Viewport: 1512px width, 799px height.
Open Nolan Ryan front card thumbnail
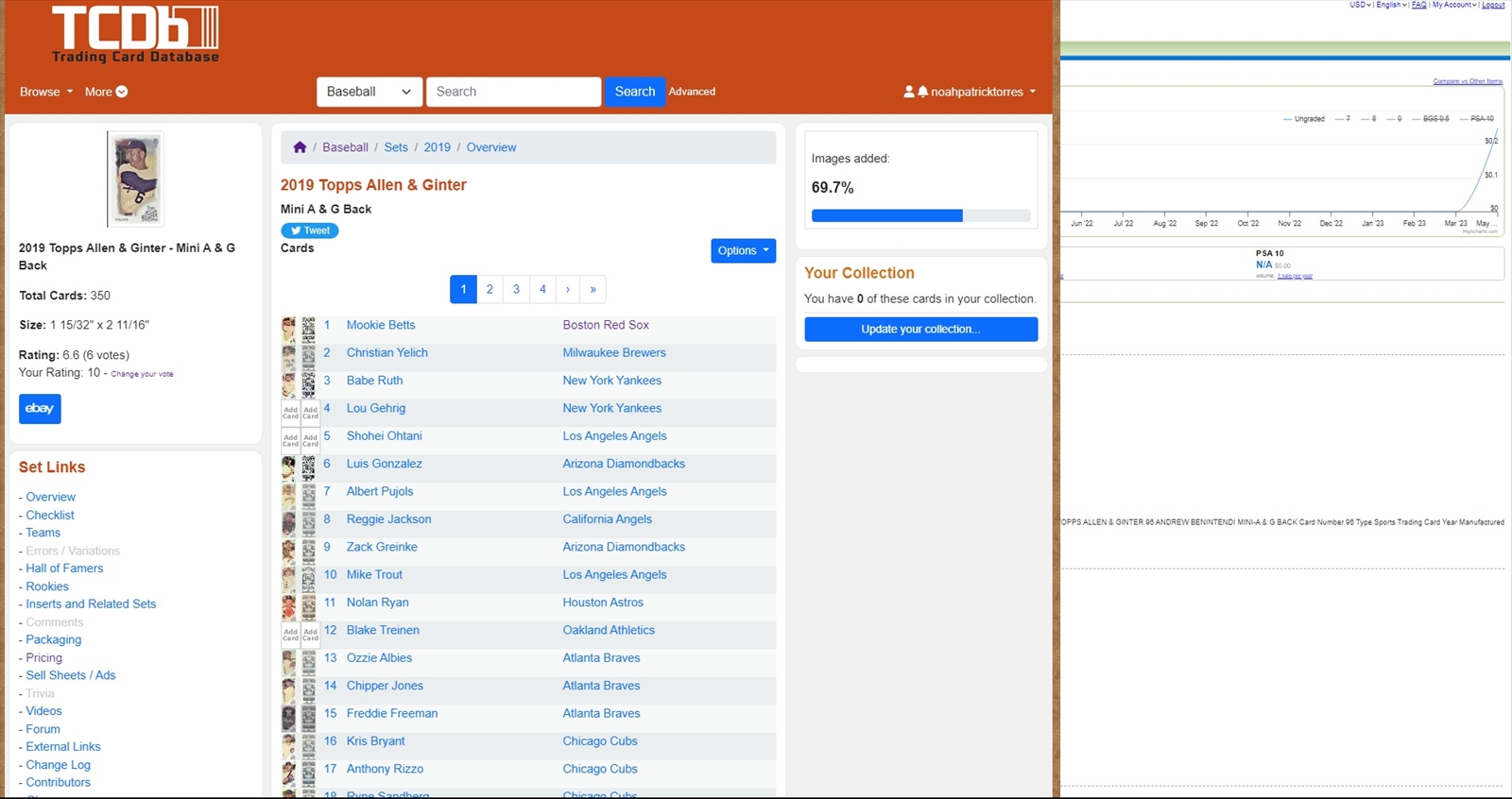point(289,607)
